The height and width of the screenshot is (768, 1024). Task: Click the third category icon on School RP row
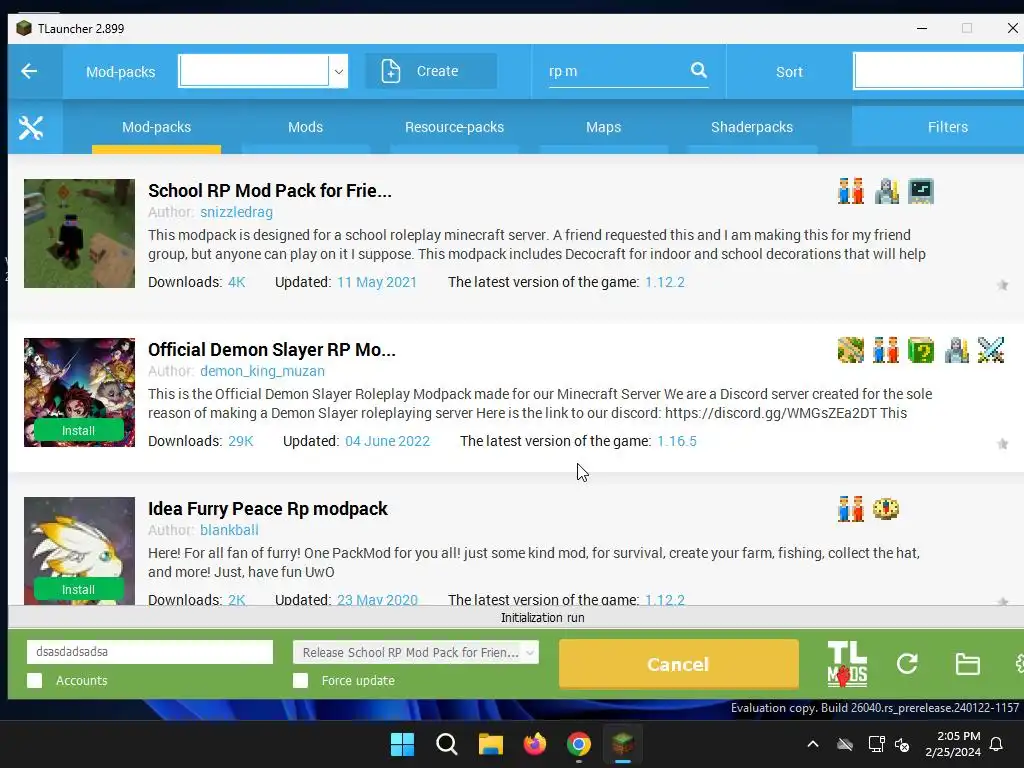coord(921,191)
